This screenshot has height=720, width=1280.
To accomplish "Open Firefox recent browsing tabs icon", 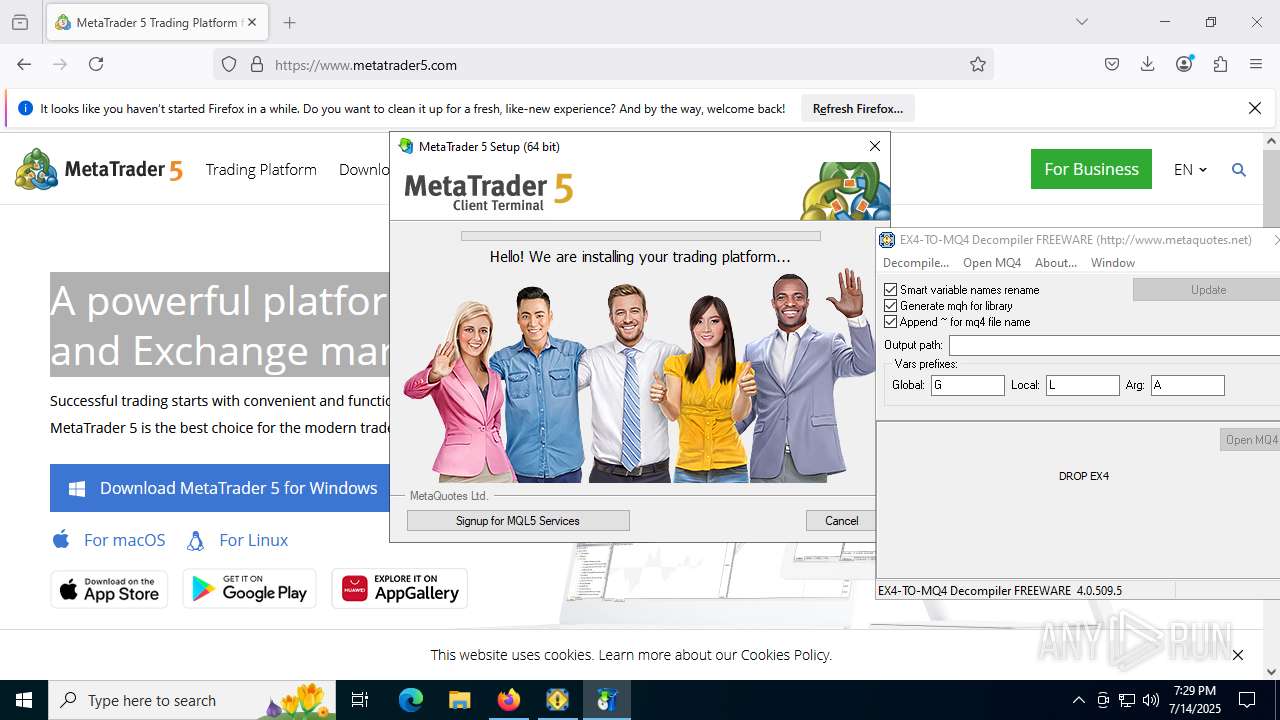I will (x=20, y=22).
